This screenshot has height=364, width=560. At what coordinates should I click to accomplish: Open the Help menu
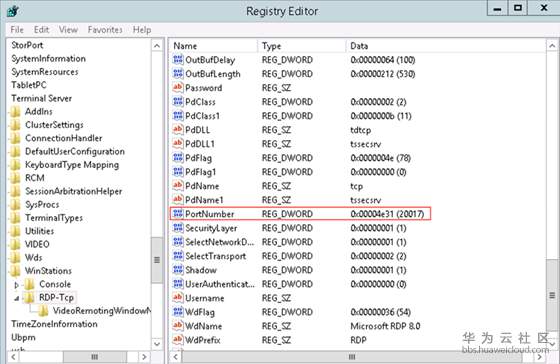[x=142, y=30]
